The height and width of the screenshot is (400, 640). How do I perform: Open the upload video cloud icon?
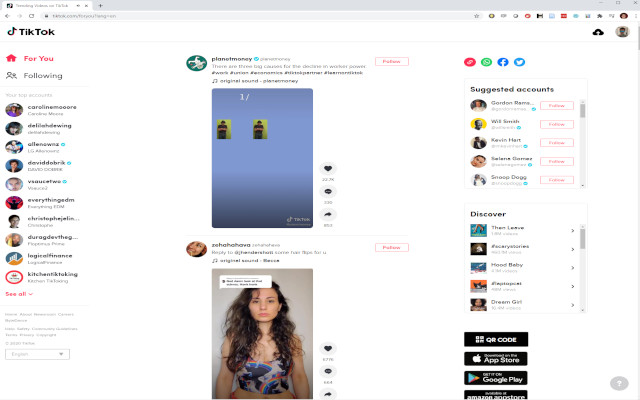[x=598, y=32]
